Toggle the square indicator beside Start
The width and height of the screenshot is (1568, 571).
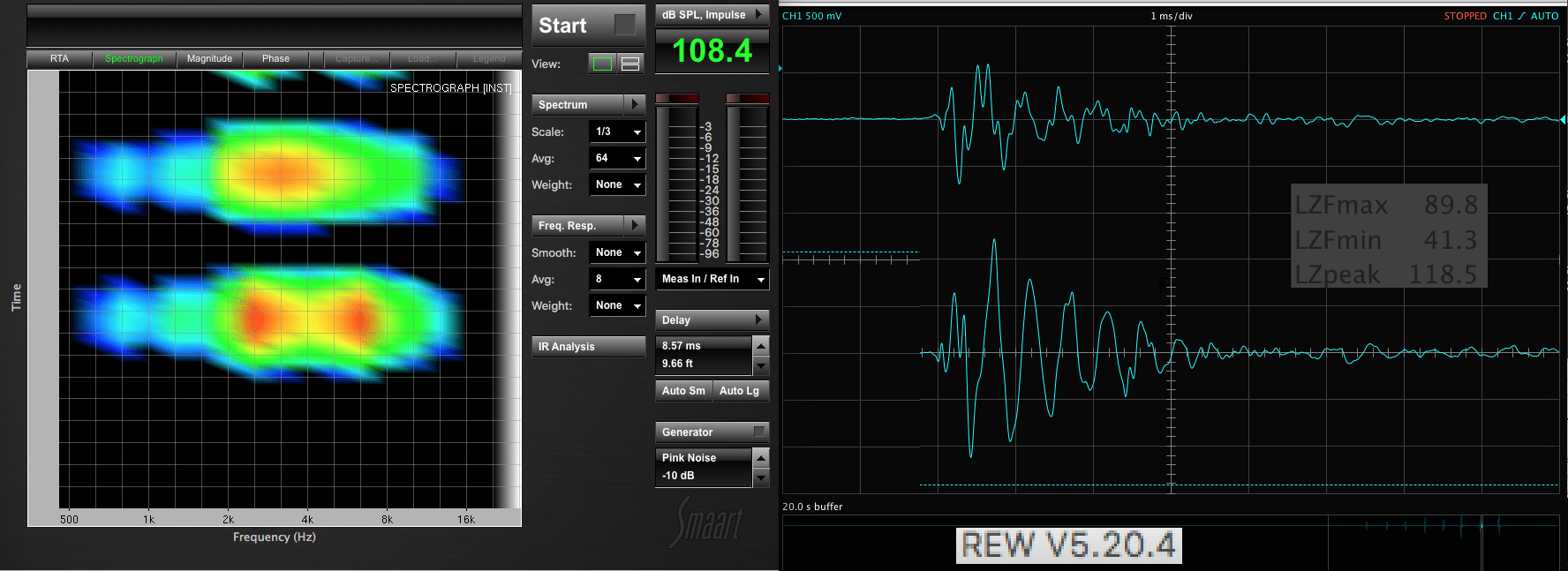624,25
